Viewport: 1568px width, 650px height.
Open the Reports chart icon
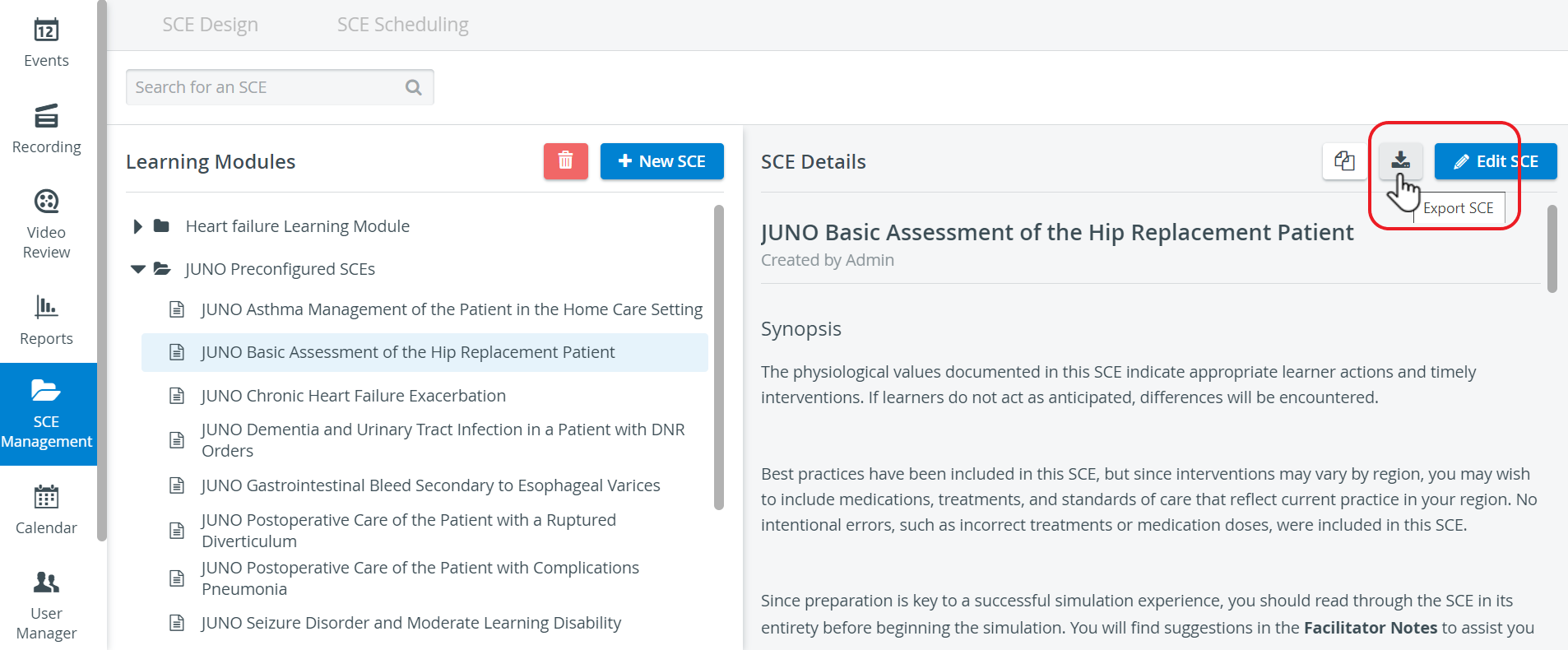click(x=46, y=307)
